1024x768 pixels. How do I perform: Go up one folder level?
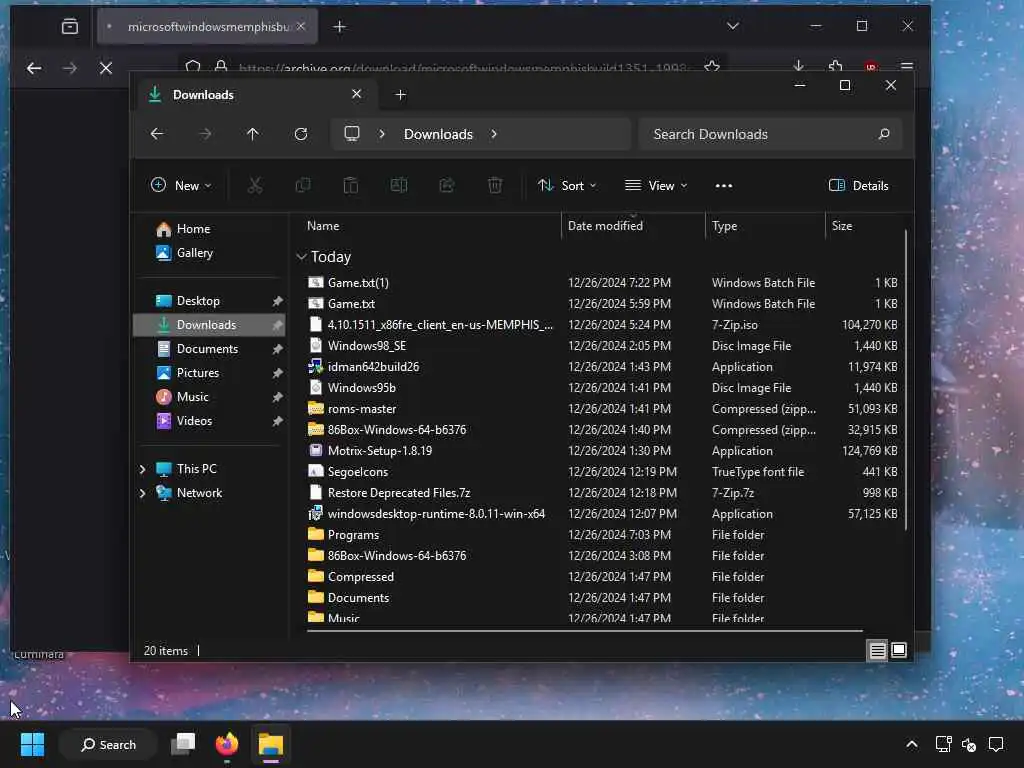pos(253,134)
